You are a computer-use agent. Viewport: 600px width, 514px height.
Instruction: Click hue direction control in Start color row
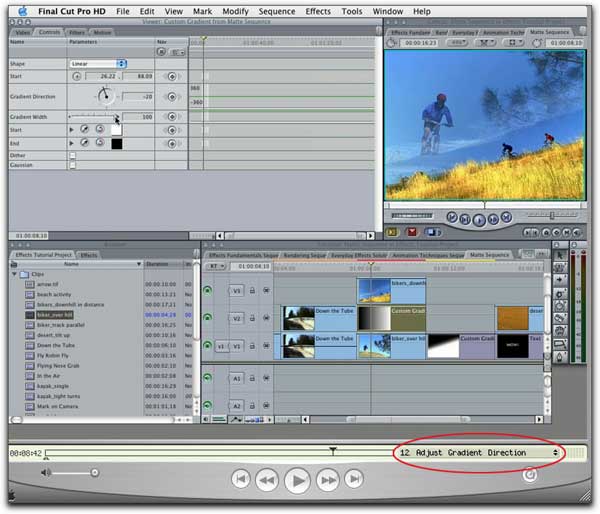pyautogui.click(x=100, y=130)
